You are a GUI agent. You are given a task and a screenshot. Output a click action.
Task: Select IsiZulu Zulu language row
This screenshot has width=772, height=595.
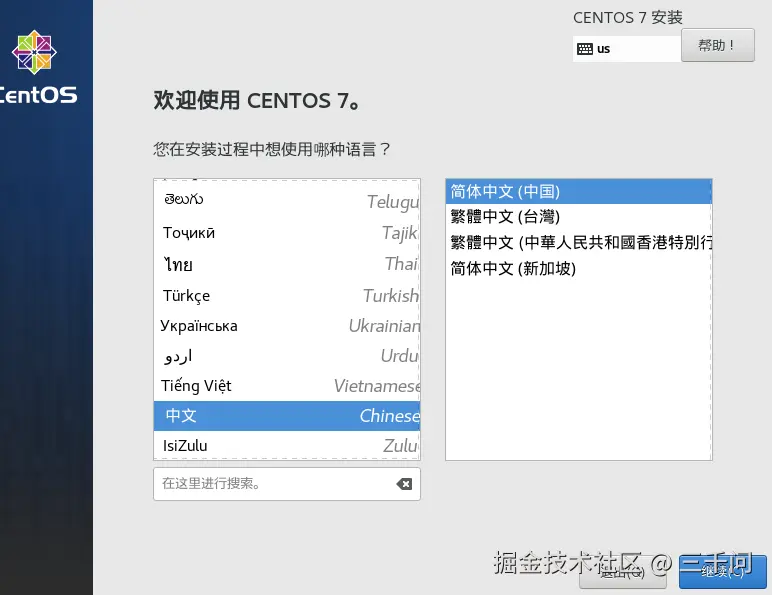click(287, 445)
